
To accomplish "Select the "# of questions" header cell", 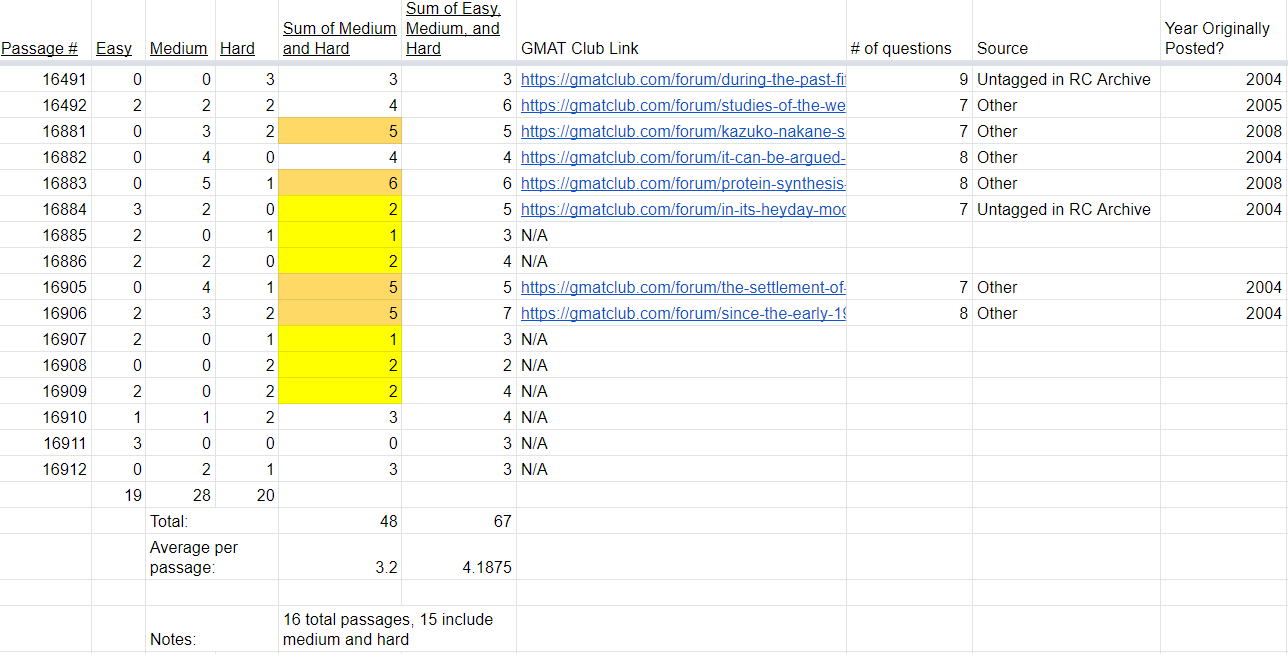I will click(x=899, y=48).
